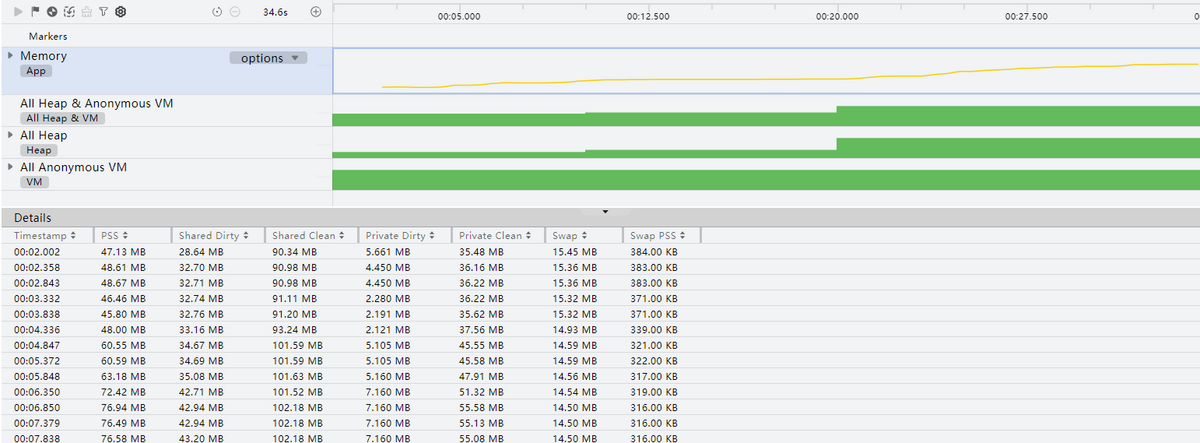Expand the All Heap row

point(11,134)
